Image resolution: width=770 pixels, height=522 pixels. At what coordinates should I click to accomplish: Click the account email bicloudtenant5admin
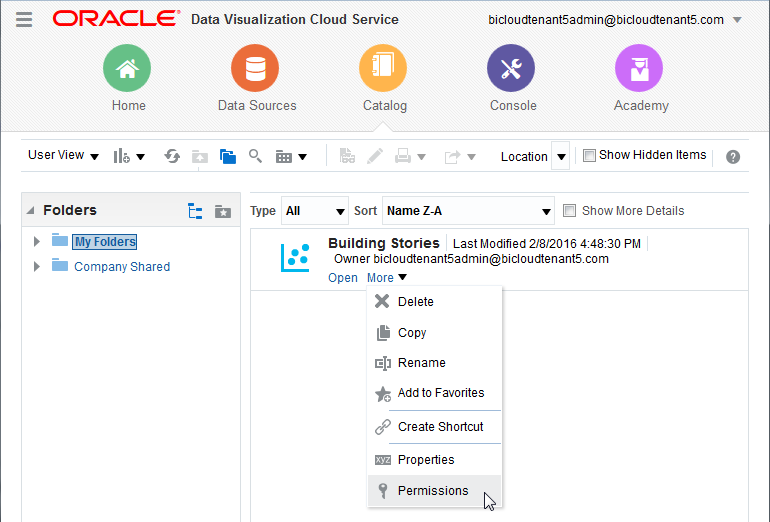point(605,20)
